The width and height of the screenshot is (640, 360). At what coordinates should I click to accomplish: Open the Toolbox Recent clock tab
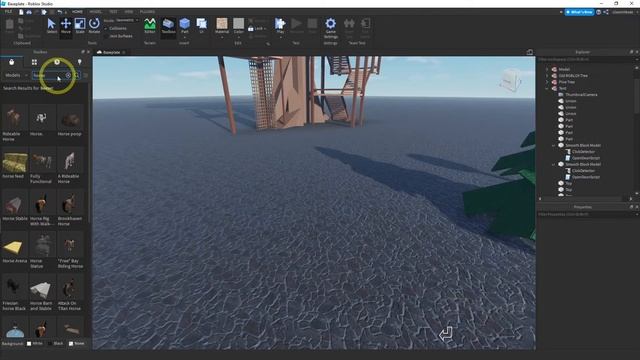(57, 62)
